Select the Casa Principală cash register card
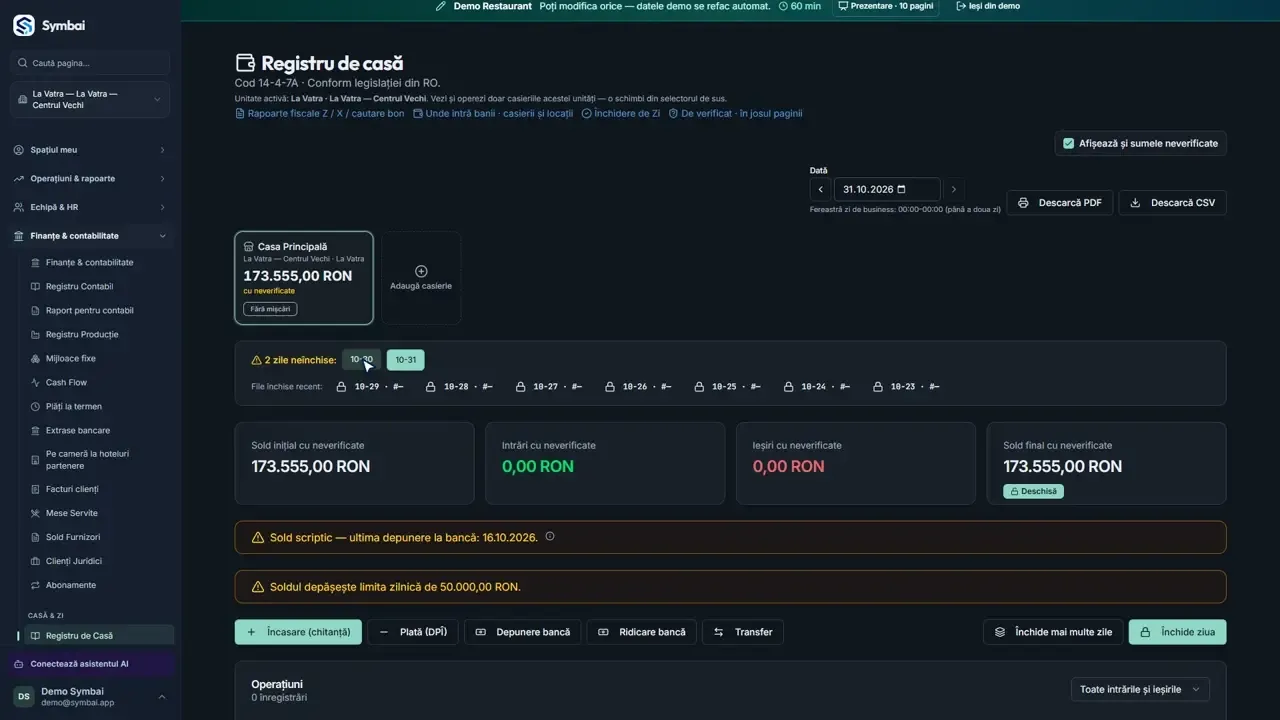Screen dimensions: 1280x720 coord(304,278)
